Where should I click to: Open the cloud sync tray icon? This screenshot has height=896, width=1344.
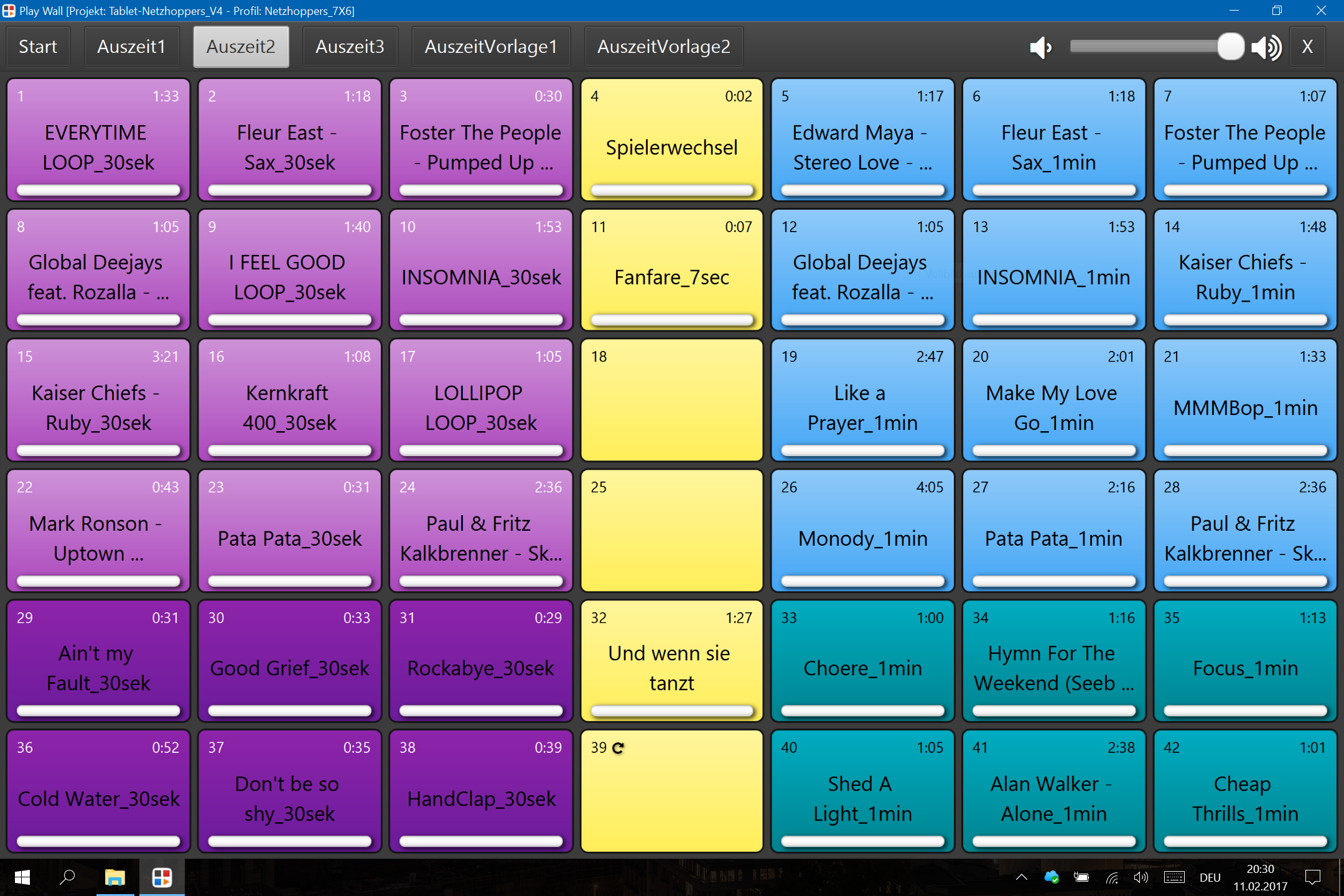(1052, 877)
